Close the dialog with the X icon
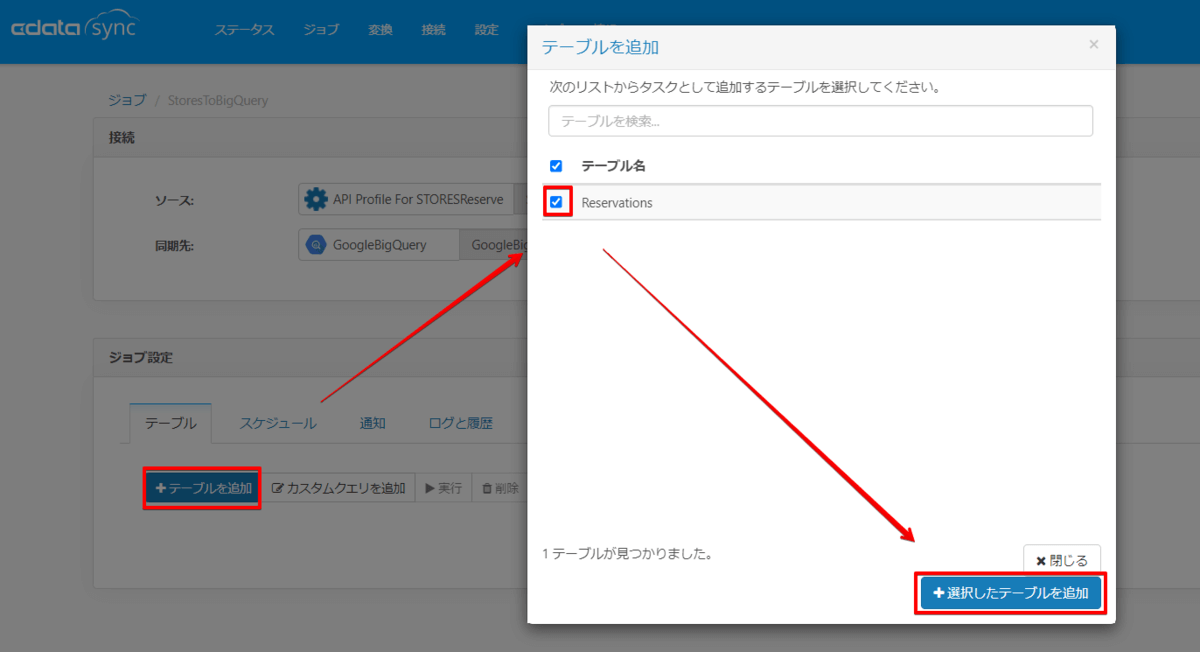The height and width of the screenshot is (652, 1200). pos(1093,45)
